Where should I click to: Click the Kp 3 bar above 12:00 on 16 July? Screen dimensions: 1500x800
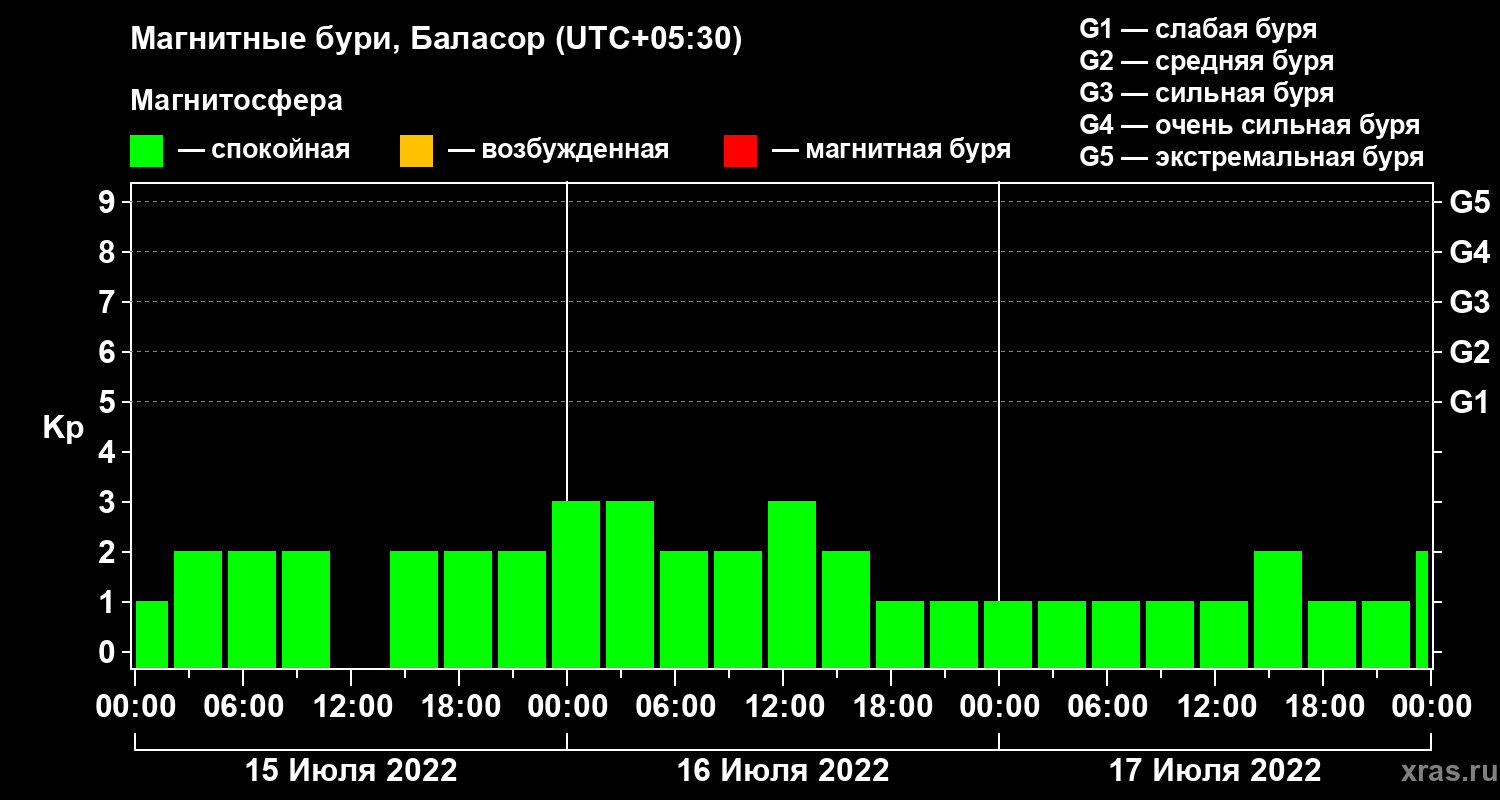coord(792,585)
